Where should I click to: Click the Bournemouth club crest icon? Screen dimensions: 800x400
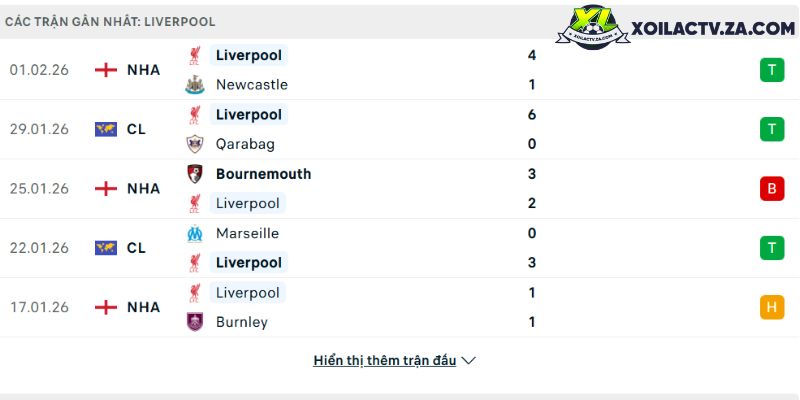pos(194,174)
